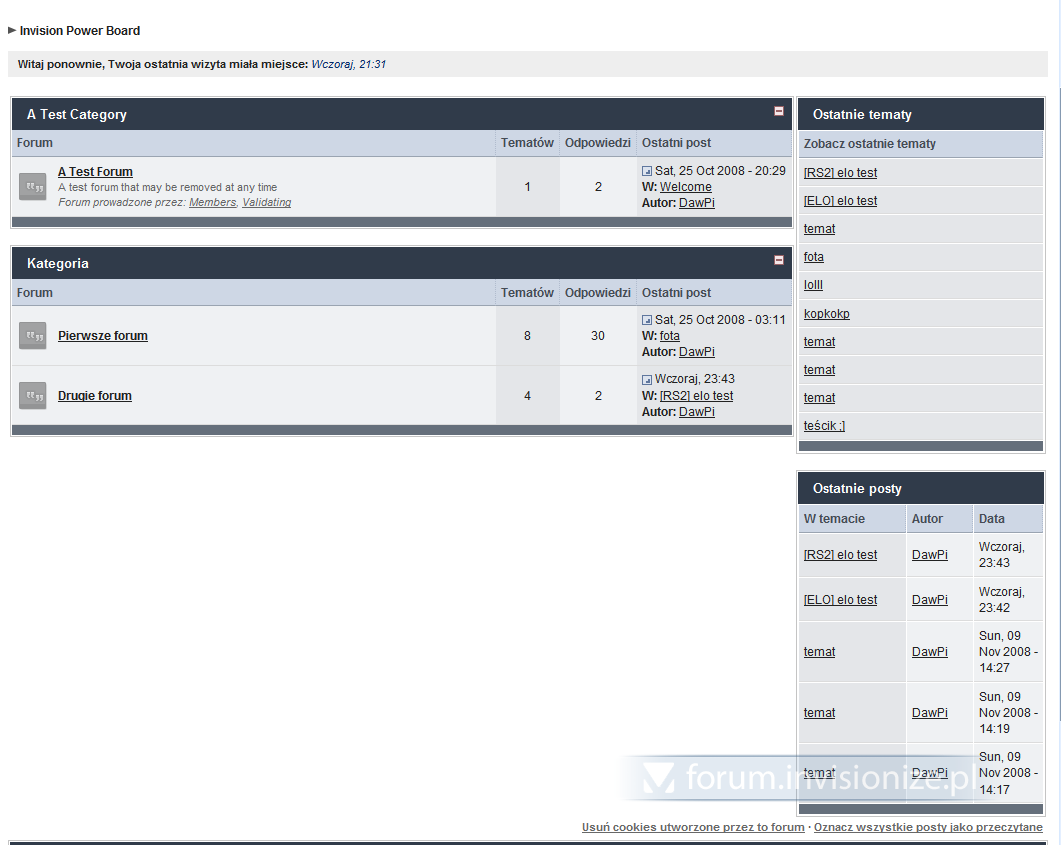The width and height of the screenshot is (1061, 845).
Task: Click last-post icon in Pierwsze forum row
Action: [x=647, y=321]
